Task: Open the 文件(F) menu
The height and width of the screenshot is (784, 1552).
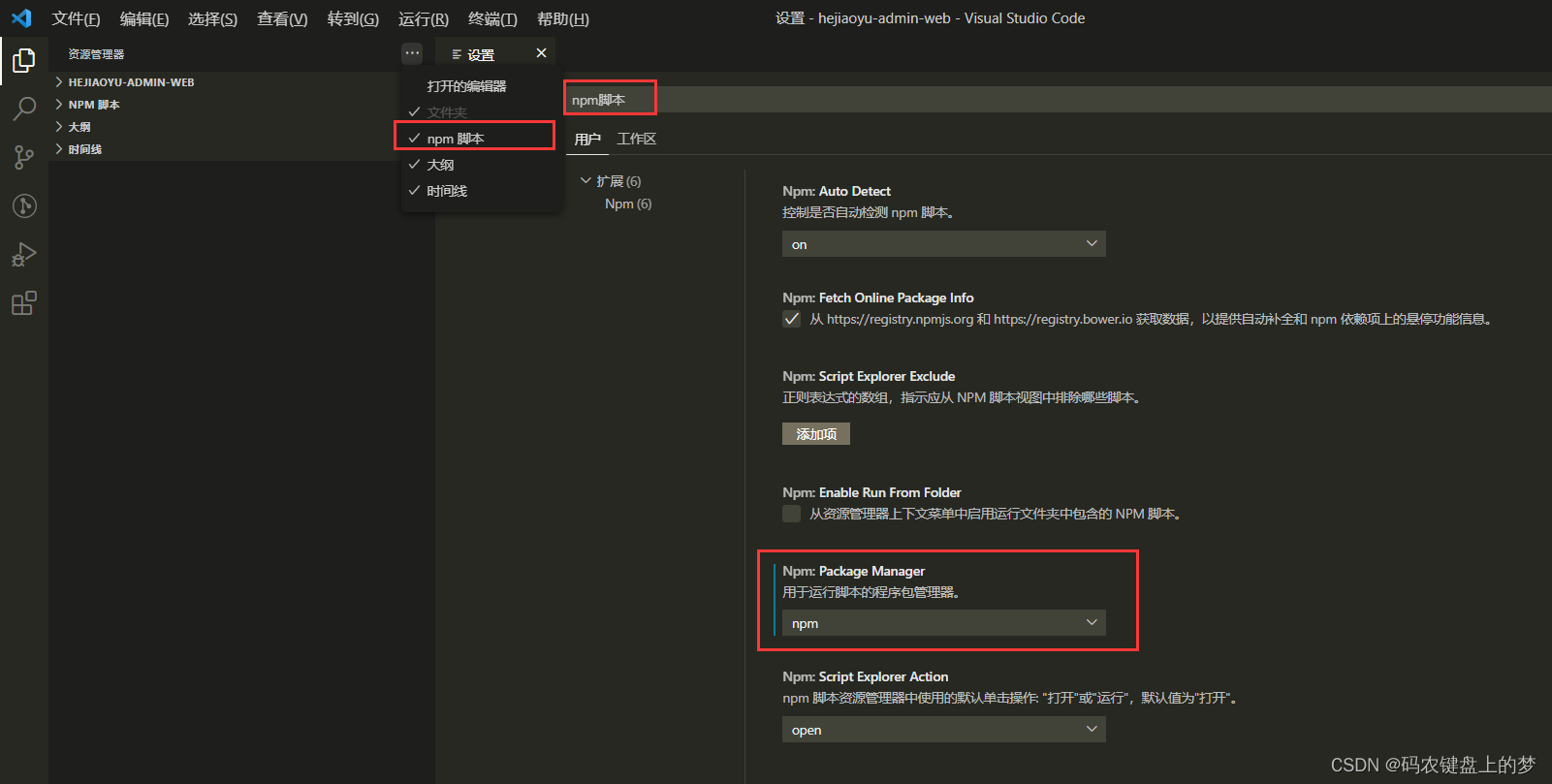Action: (x=76, y=18)
